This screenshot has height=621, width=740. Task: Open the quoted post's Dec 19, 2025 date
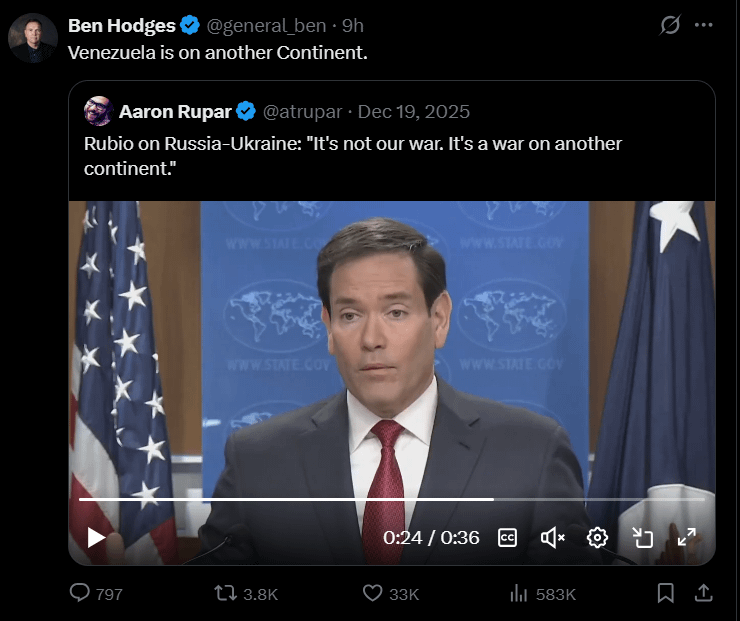(413, 110)
